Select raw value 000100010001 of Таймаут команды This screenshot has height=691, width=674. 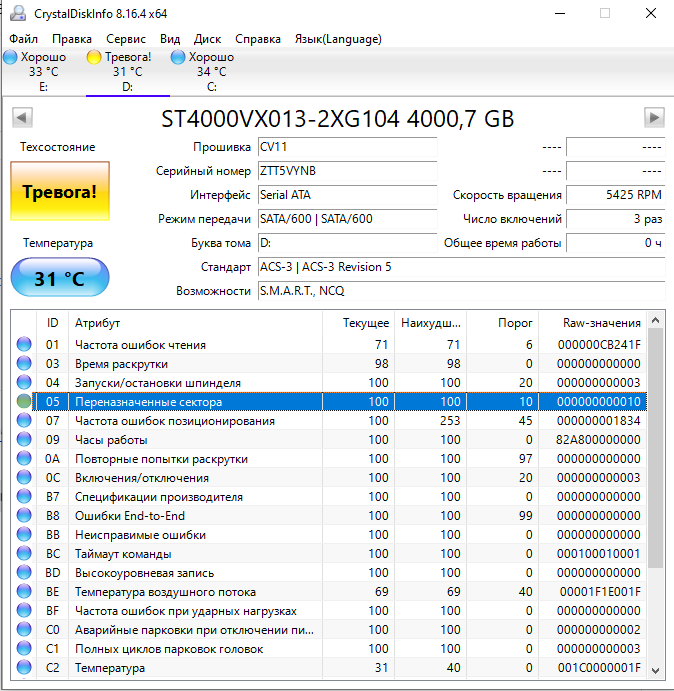coord(598,554)
